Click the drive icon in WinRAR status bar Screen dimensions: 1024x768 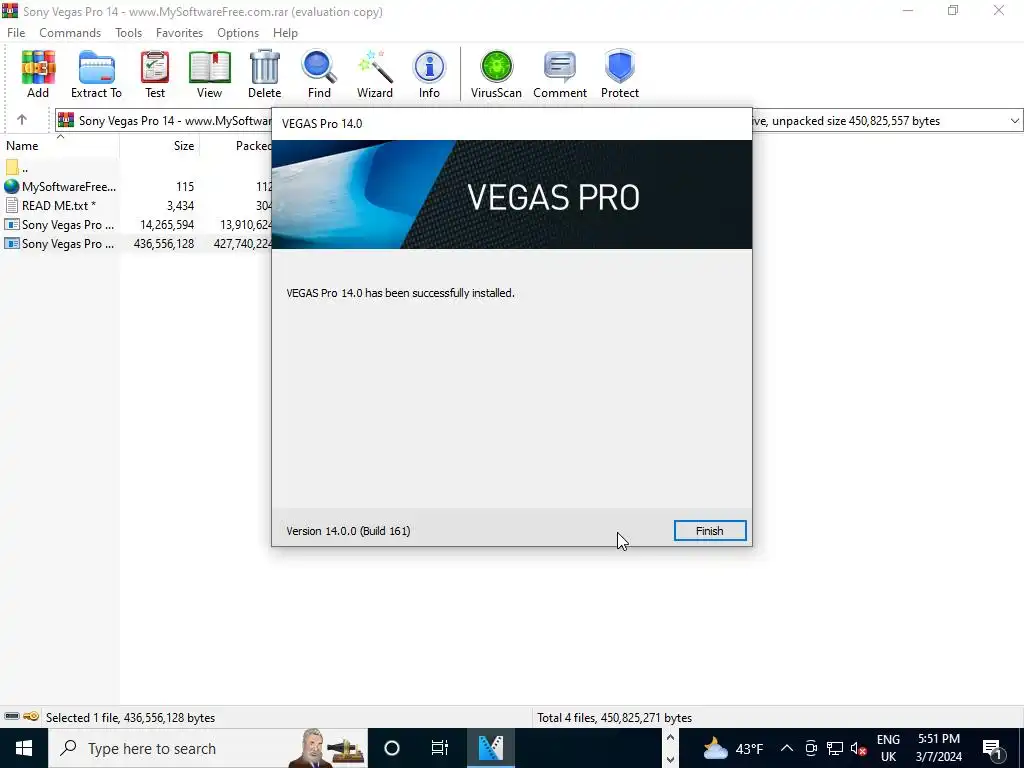[12, 716]
